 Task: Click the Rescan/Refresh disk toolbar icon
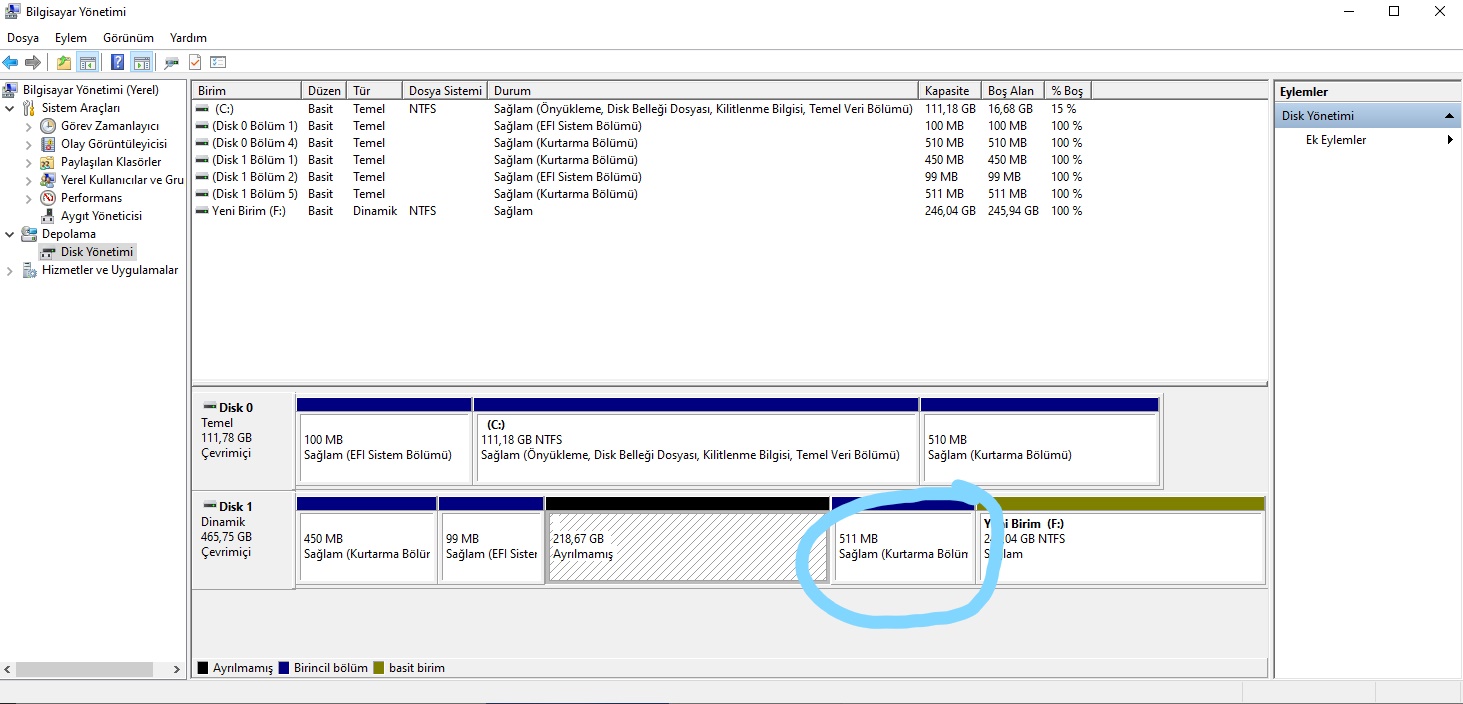coord(172,63)
